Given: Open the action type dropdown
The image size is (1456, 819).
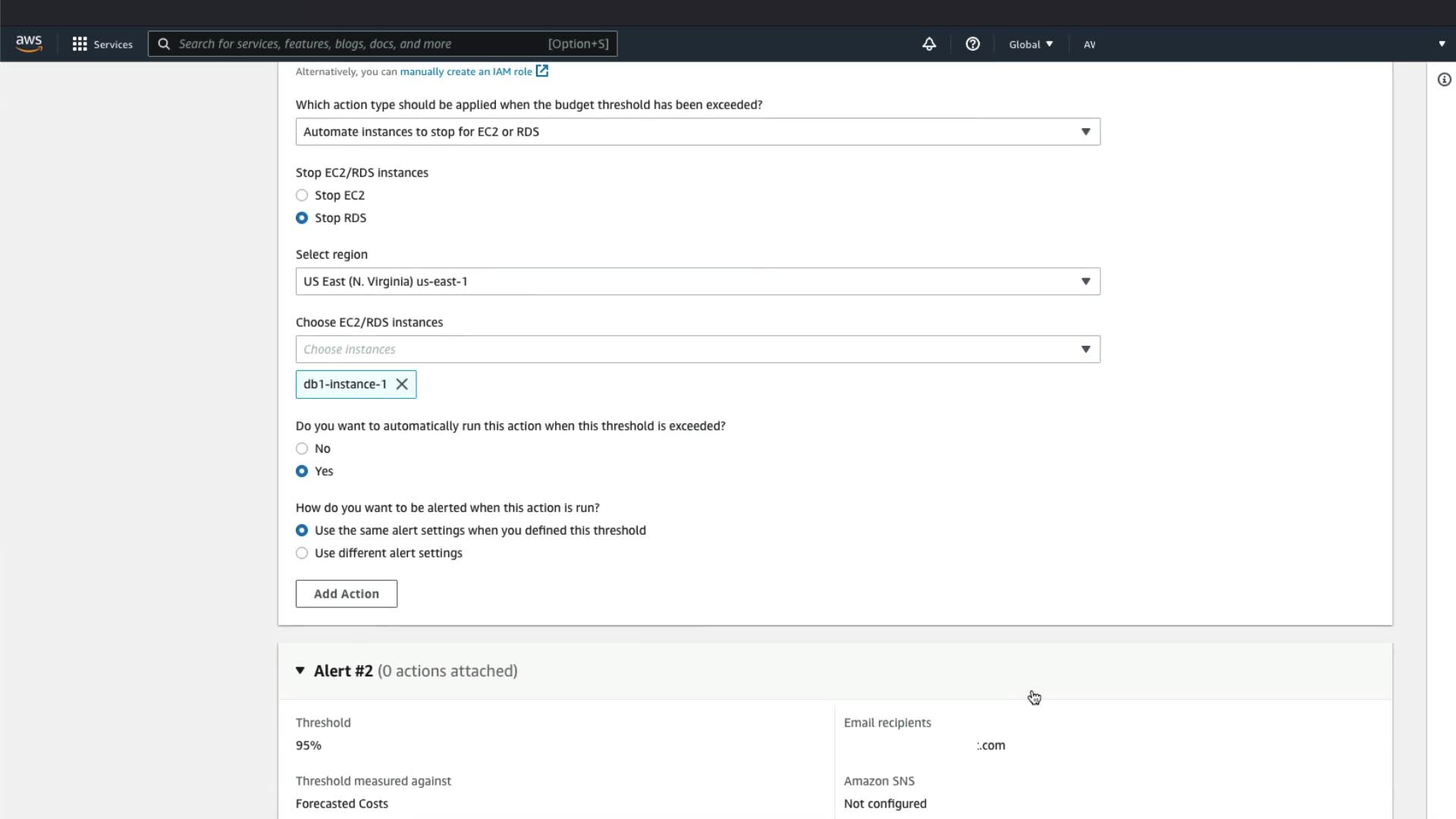Looking at the screenshot, I should [698, 132].
